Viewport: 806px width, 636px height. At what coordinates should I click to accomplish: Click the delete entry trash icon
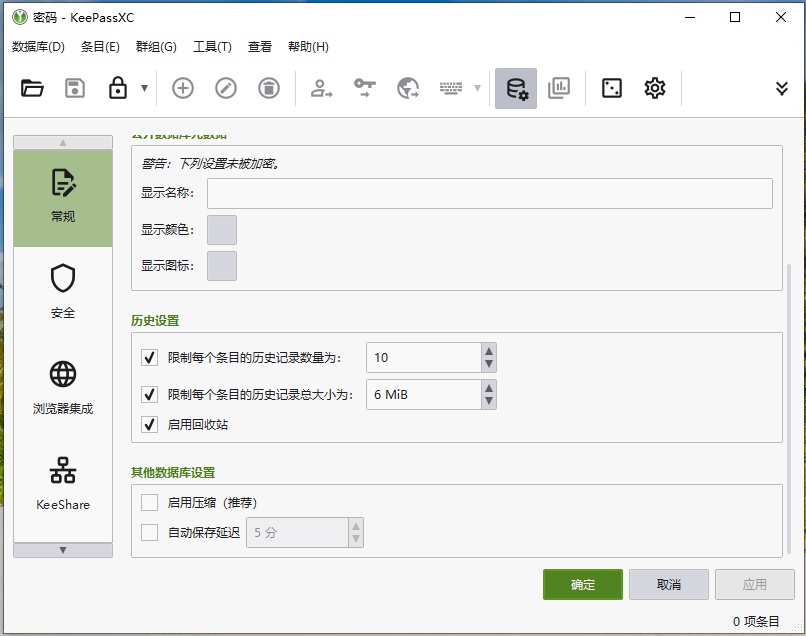coord(269,88)
